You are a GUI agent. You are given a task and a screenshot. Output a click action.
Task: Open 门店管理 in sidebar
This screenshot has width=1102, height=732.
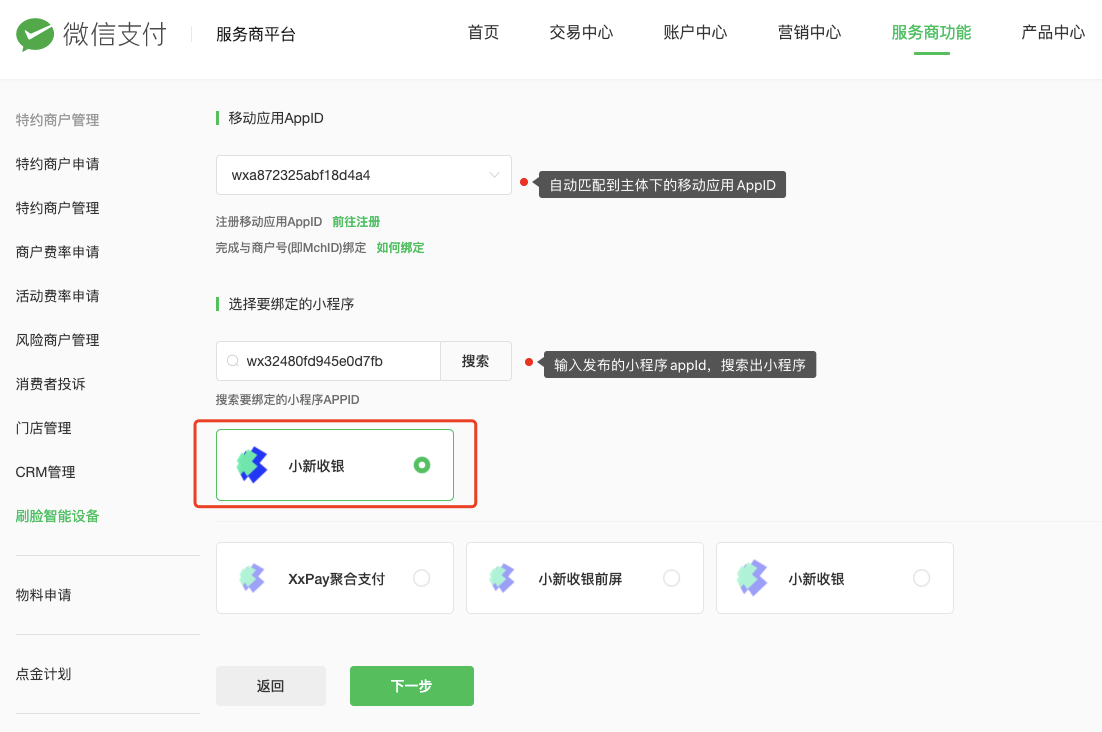coord(44,428)
